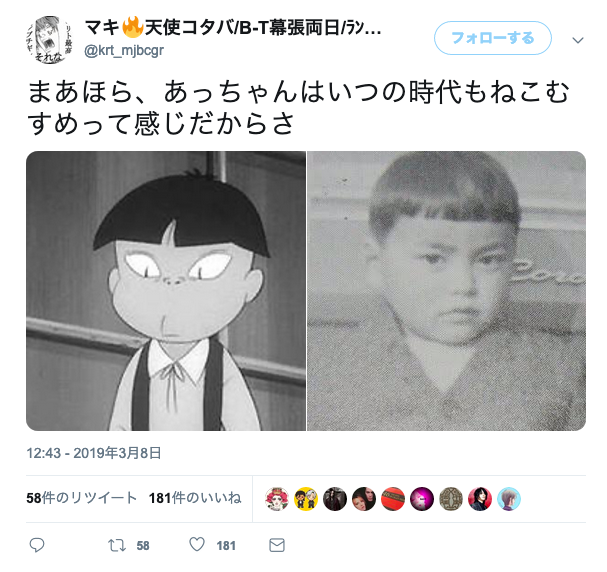The width and height of the screenshot is (607, 572).
Task: Expand the tweet options chevron menu
Action: 578,40
